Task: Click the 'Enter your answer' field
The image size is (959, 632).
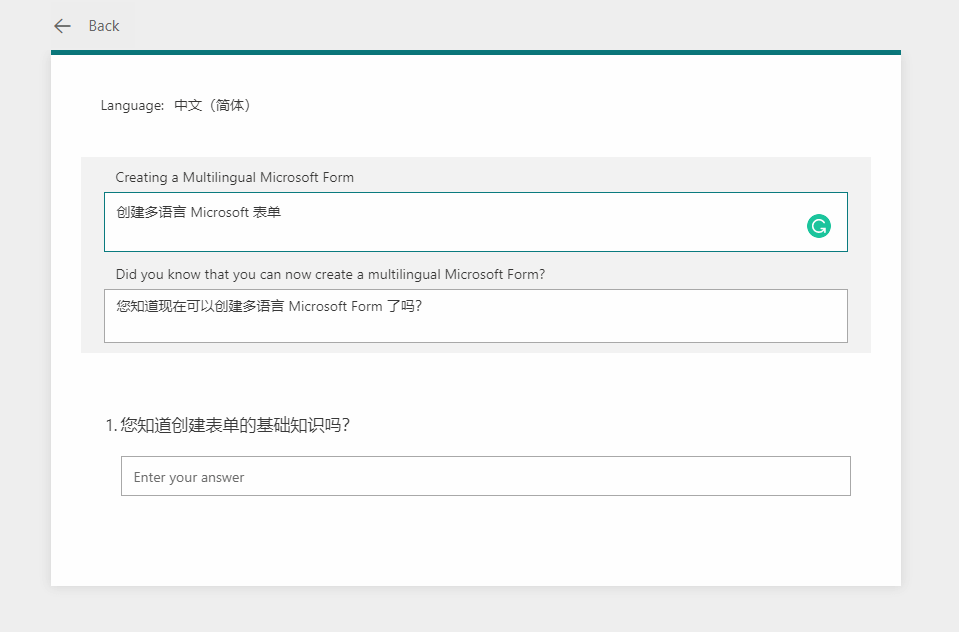Action: tap(486, 476)
